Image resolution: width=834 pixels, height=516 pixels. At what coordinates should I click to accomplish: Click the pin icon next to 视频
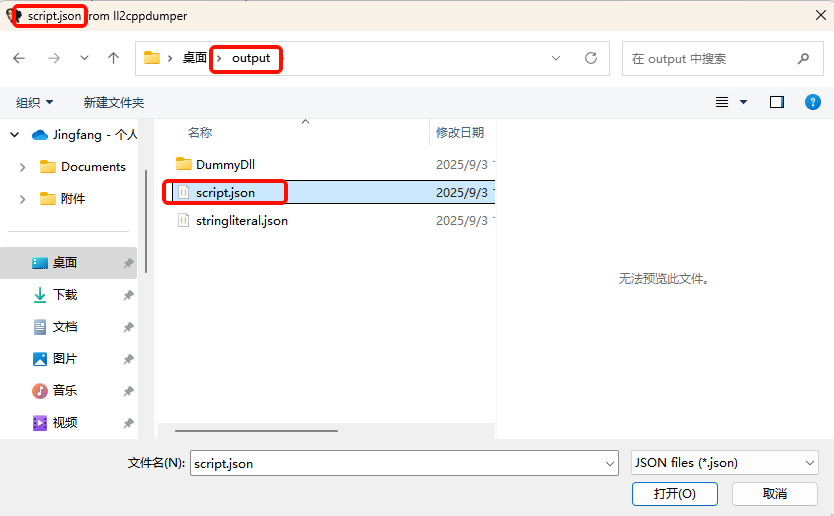tap(128, 423)
